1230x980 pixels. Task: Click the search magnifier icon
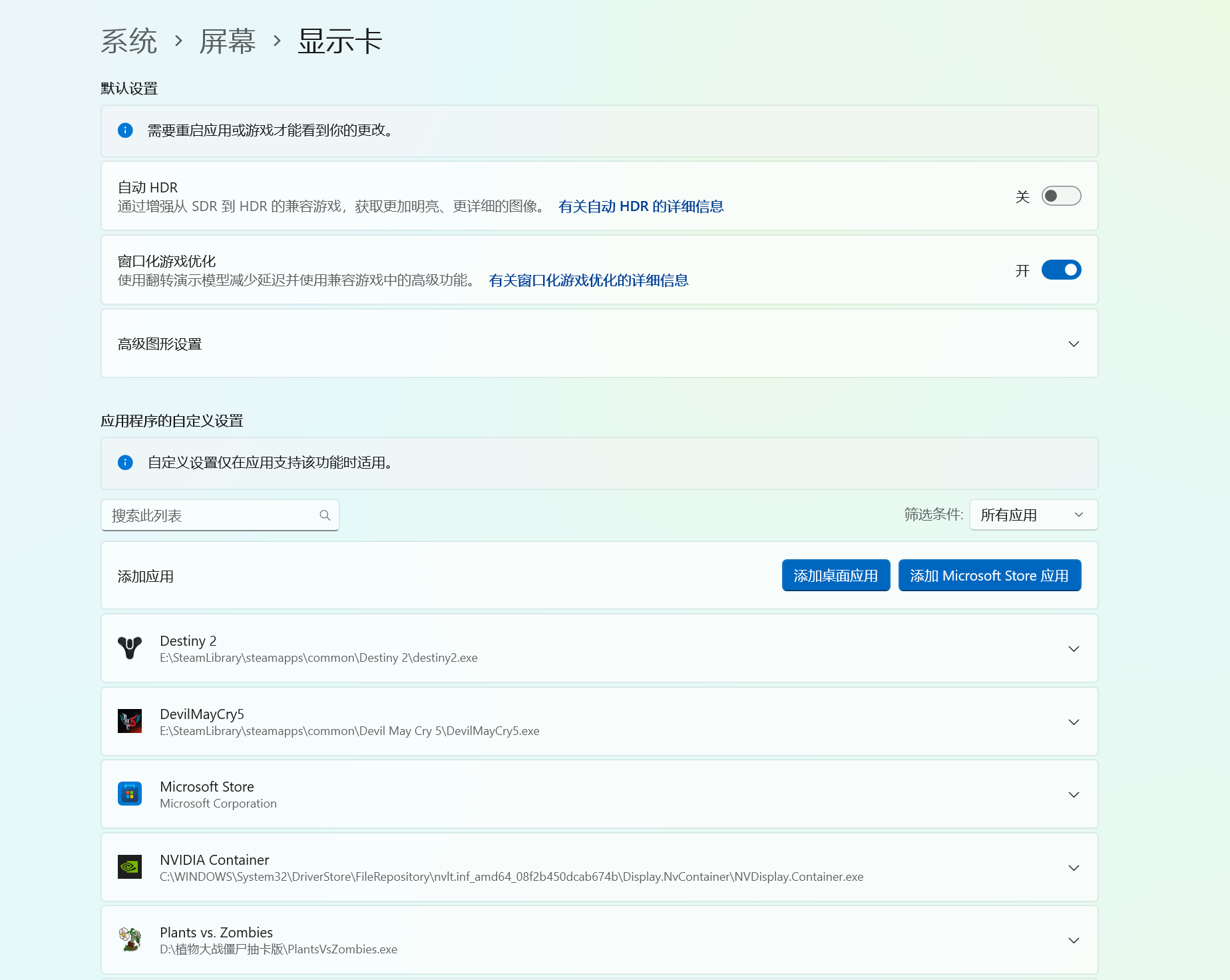[x=325, y=515]
